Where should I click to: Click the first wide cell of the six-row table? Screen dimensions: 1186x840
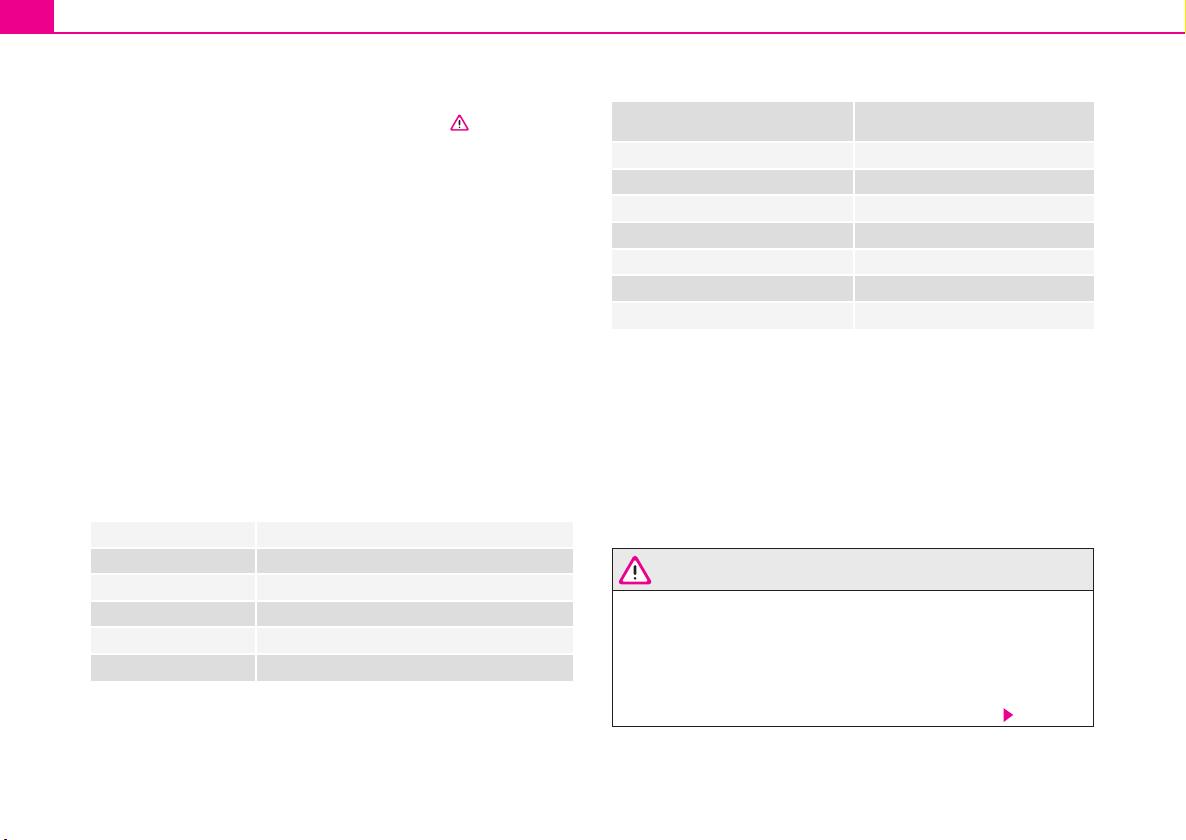[414, 534]
